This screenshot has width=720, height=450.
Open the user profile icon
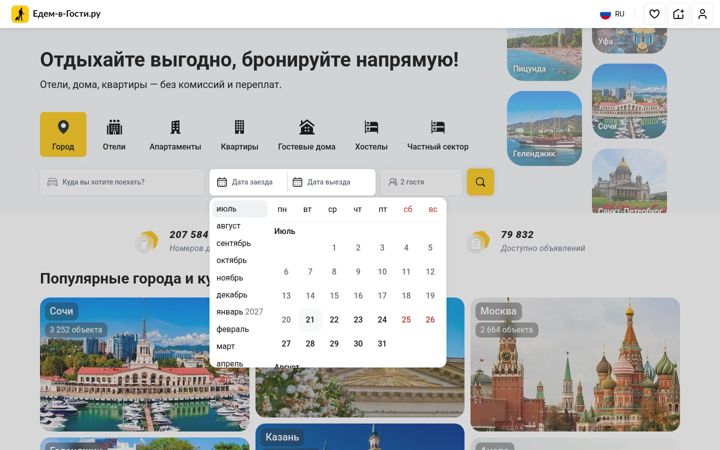[702, 14]
